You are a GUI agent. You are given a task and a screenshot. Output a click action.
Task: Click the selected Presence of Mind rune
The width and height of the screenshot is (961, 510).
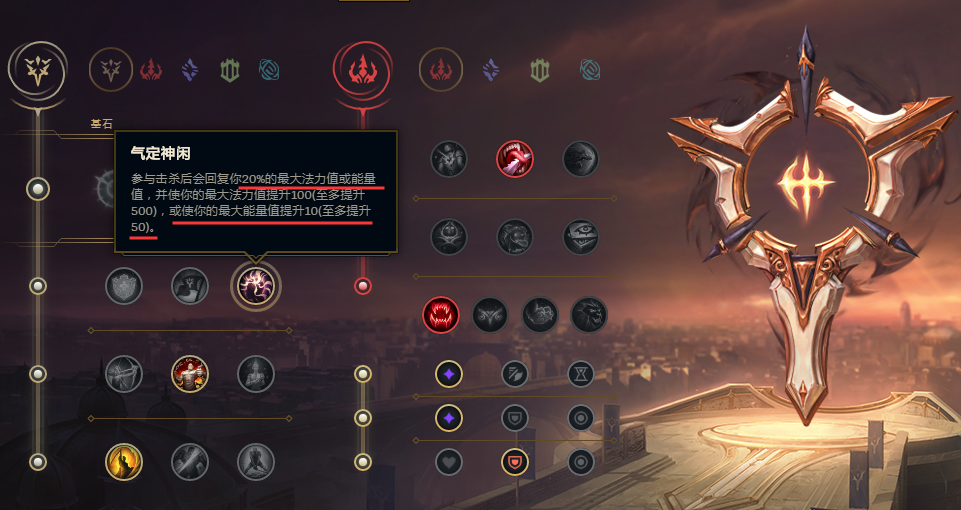(x=256, y=286)
